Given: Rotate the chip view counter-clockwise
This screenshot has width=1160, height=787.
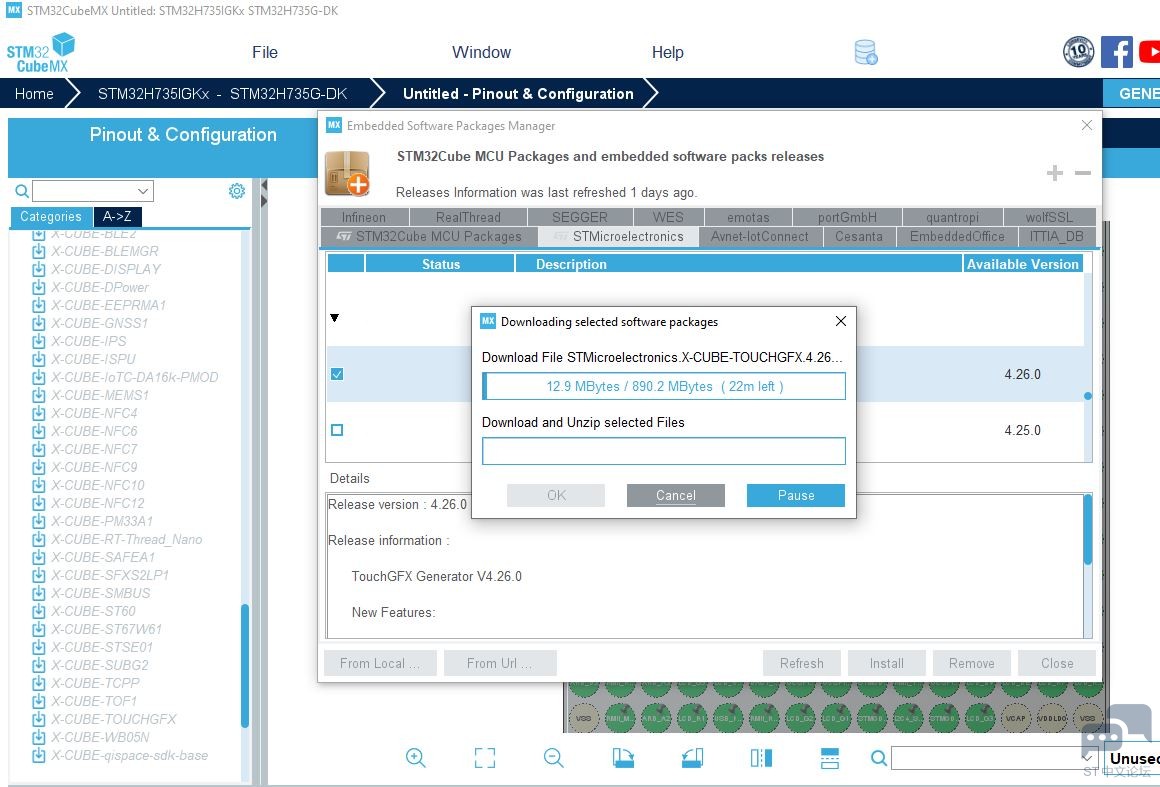Looking at the screenshot, I should pos(692,758).
